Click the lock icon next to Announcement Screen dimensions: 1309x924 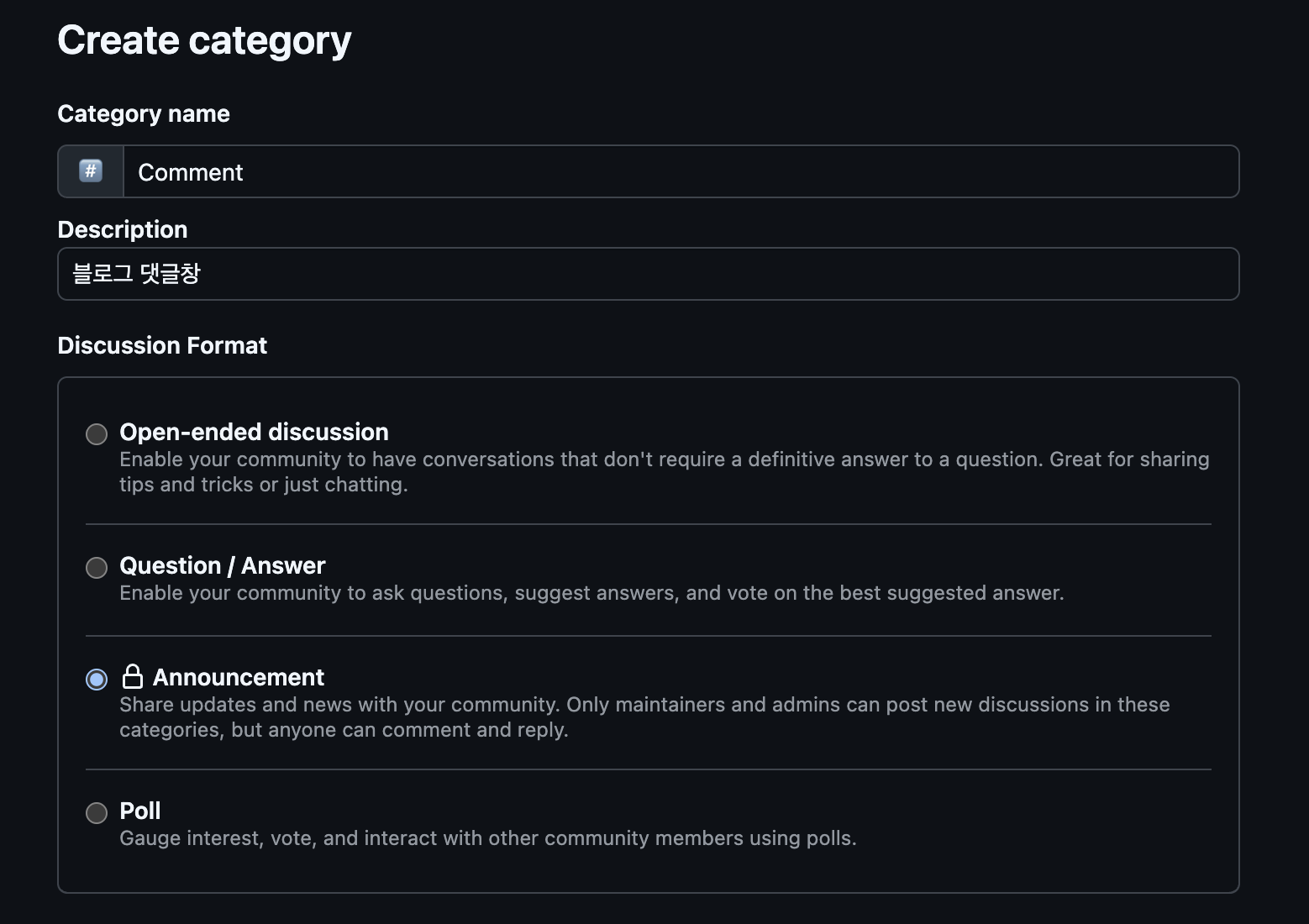132,676
